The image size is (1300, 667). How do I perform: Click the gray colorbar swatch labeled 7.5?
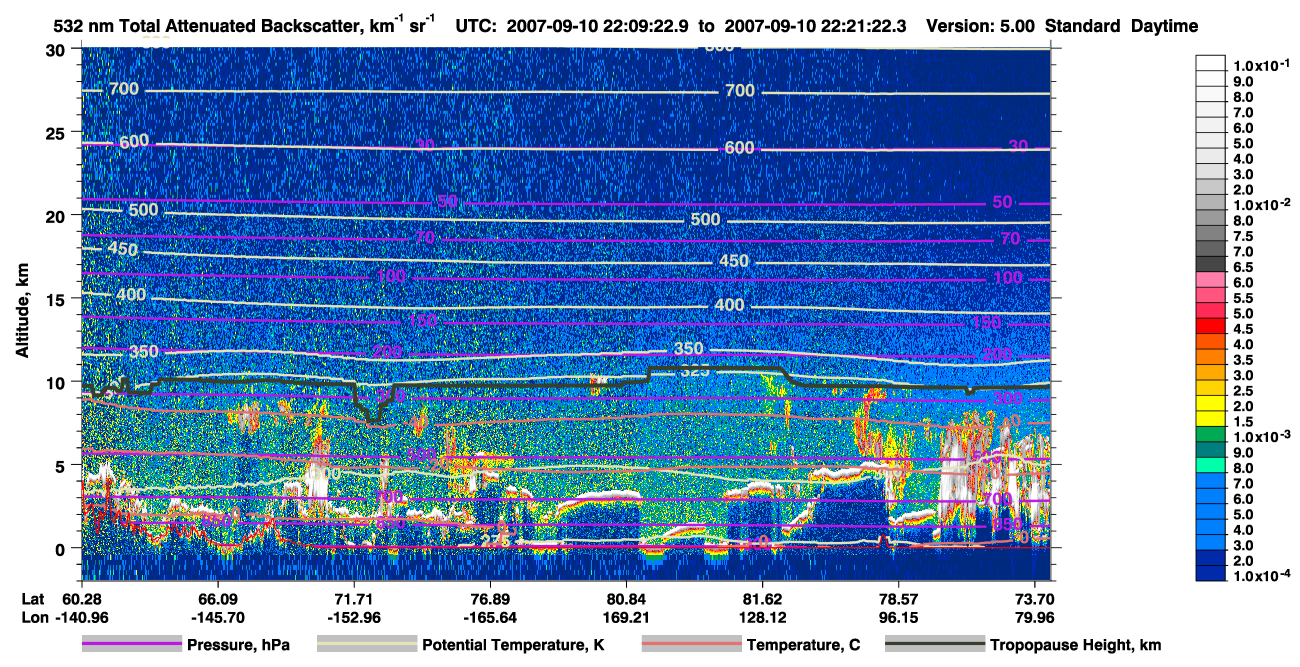pyautogui.click(x=1210, y=233)
